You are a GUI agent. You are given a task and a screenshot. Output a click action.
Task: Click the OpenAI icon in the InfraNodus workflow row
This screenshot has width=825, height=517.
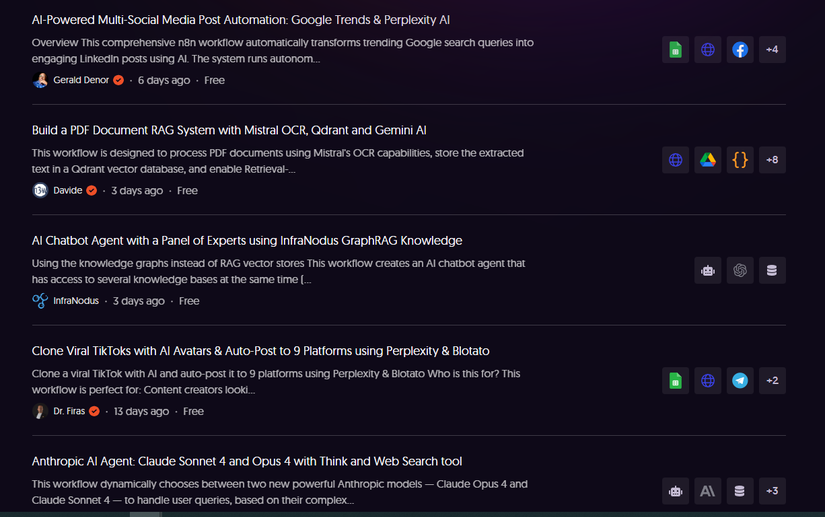[740, 270]
